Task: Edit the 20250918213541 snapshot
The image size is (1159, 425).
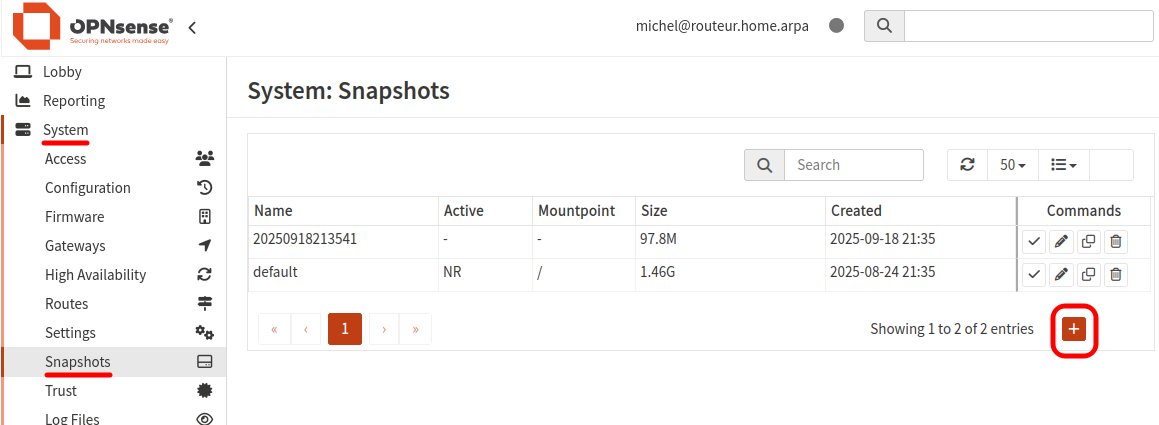Action: click(1062, 241)
